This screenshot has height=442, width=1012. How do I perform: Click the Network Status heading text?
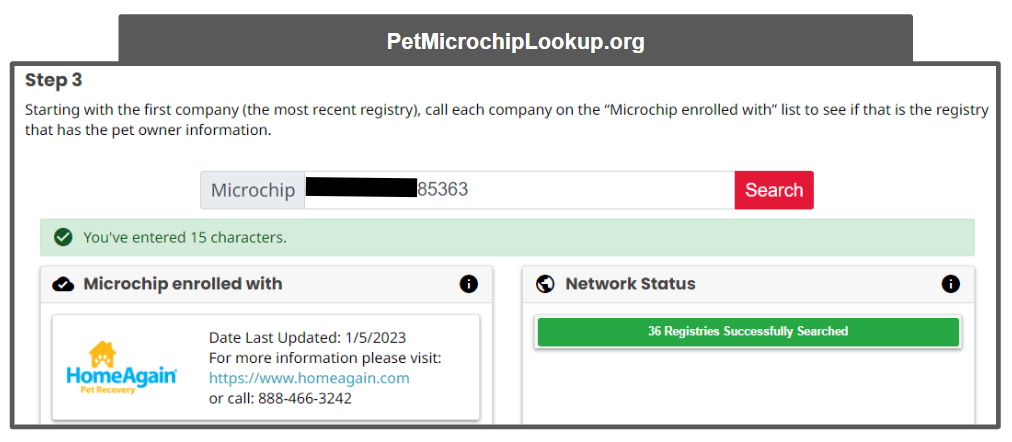click(630, 284)
